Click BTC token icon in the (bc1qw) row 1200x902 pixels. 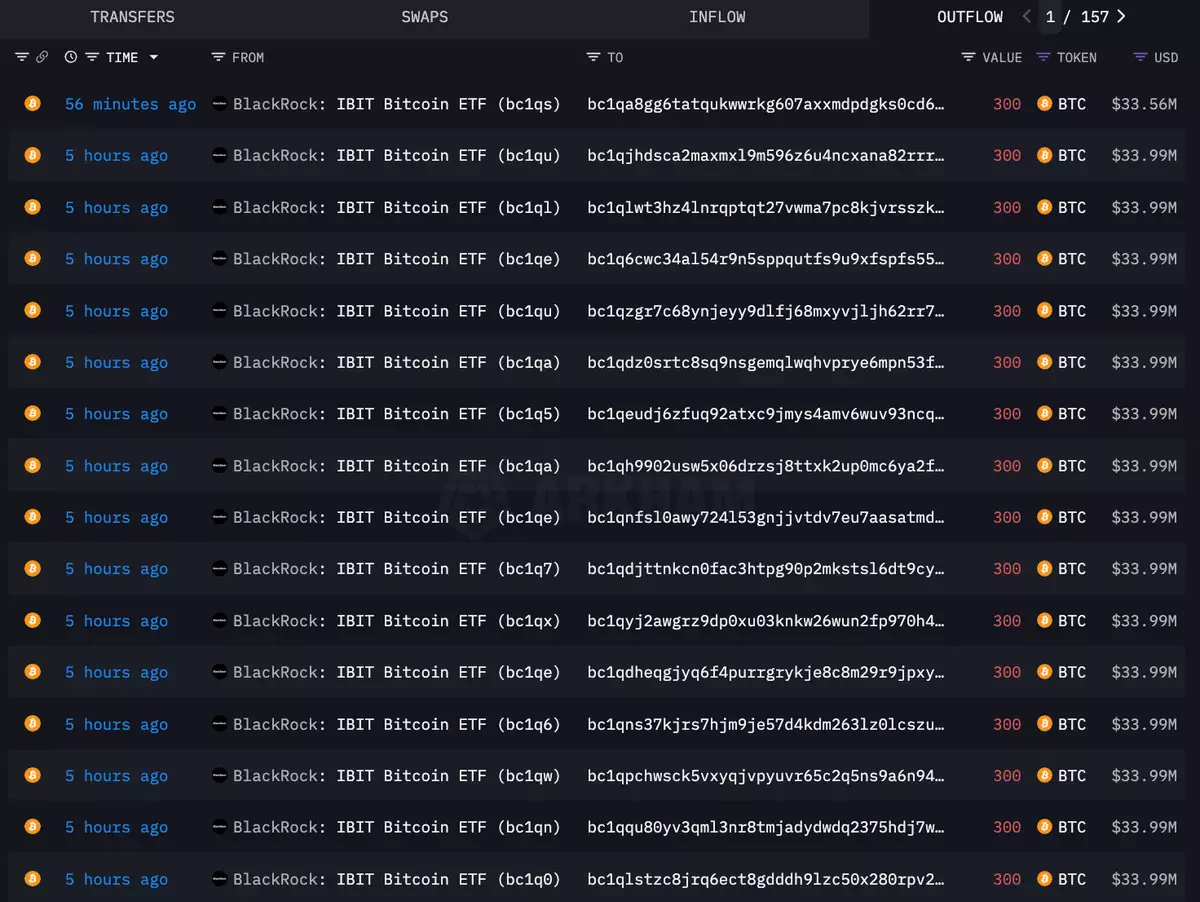(1045, 775)
